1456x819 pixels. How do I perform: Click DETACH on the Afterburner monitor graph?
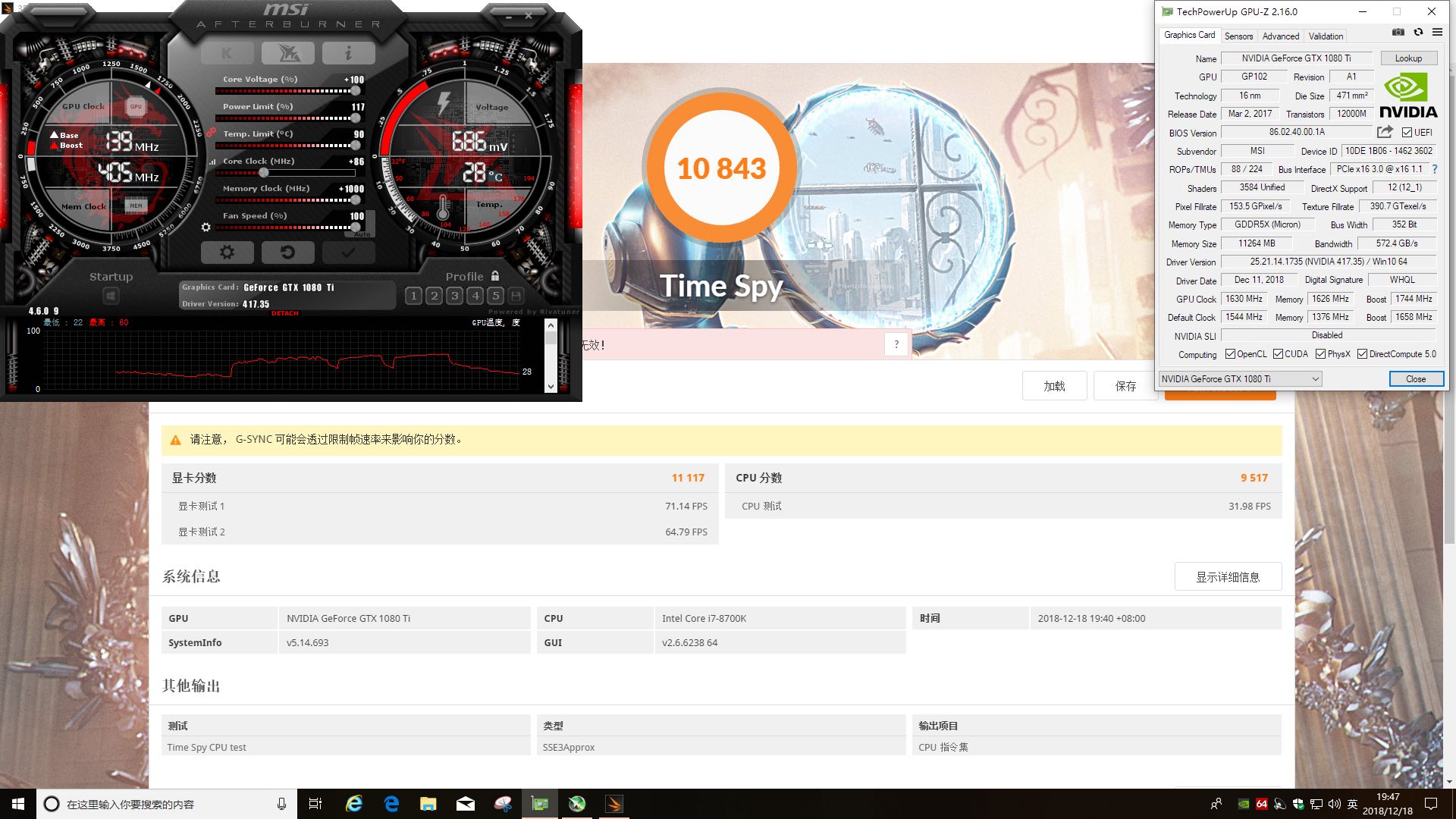click(x=285, y=313)
